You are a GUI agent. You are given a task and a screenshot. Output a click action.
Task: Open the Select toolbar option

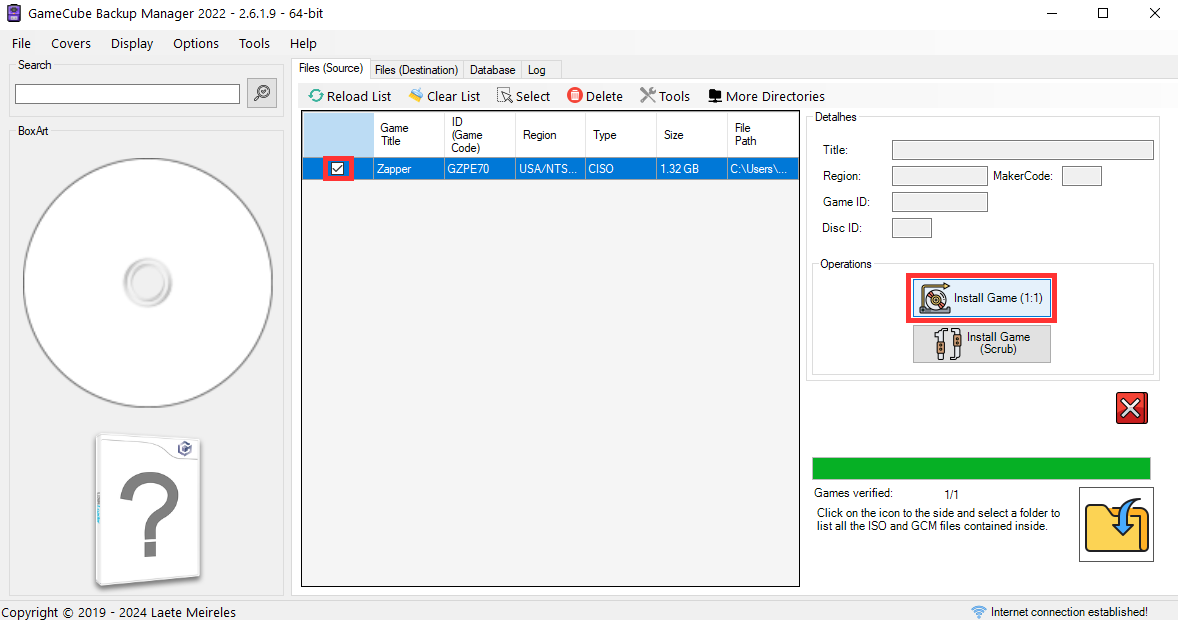(523, 96)
